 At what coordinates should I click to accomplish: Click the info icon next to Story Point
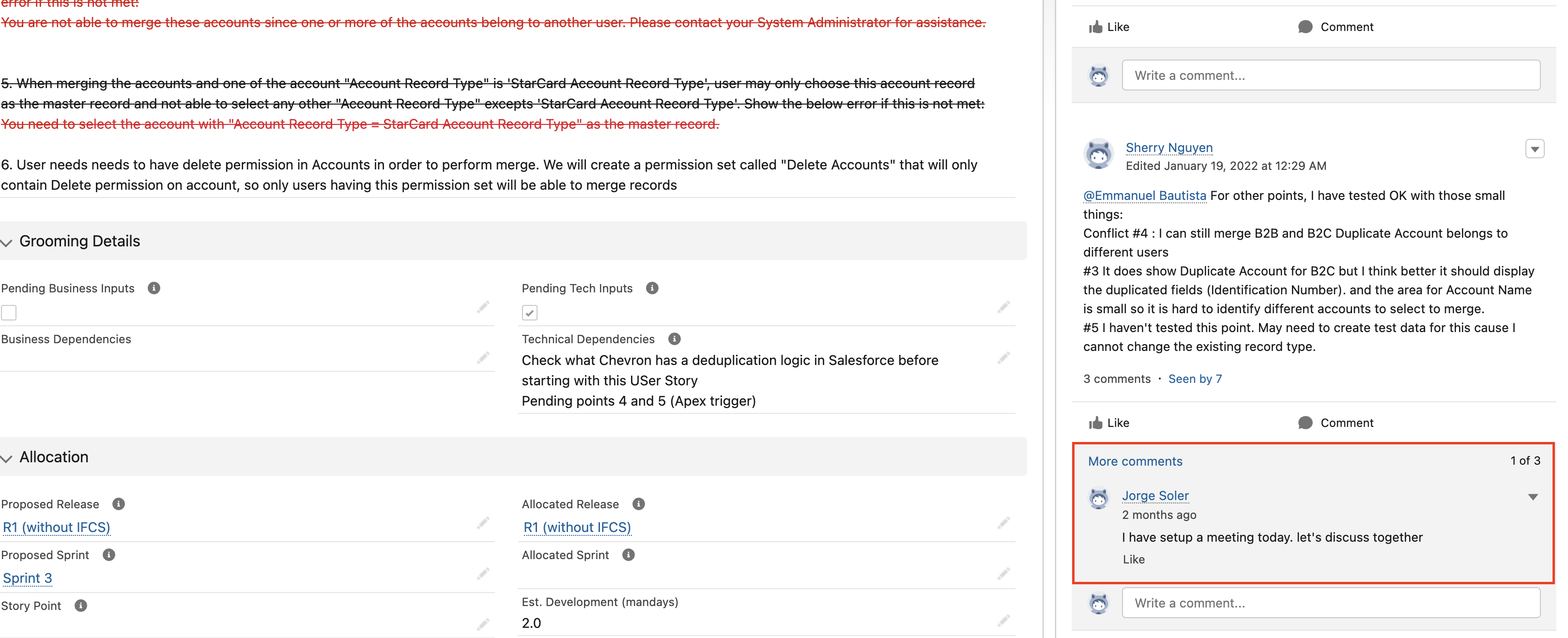[80, 605]
